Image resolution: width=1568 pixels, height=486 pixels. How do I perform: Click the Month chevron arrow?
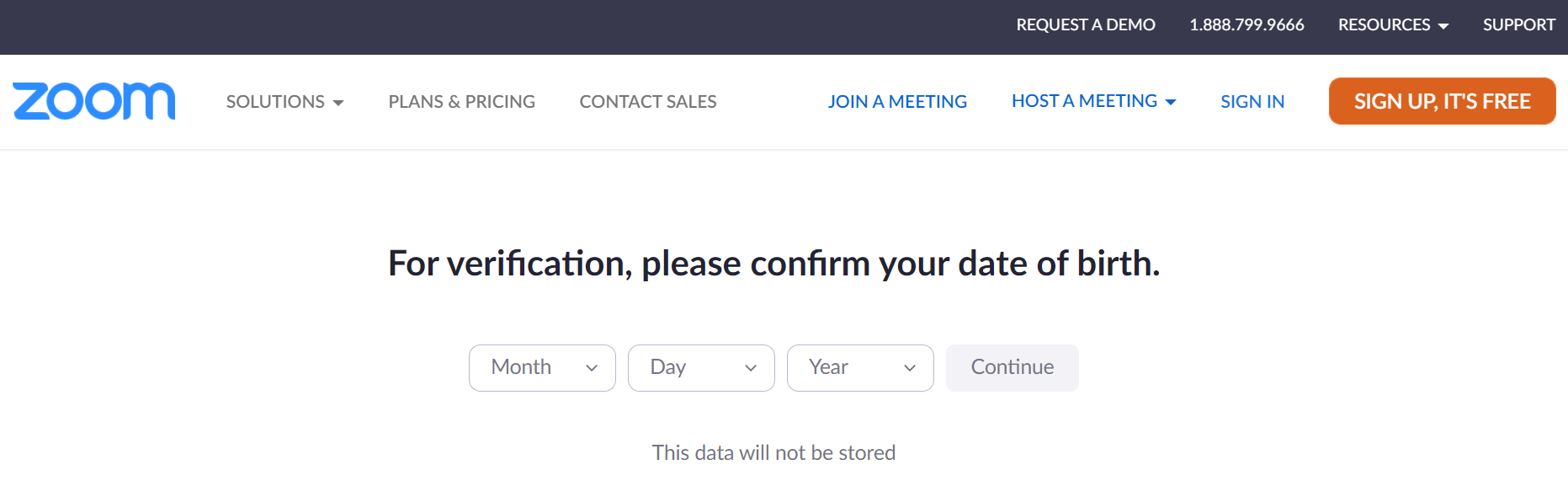click(592, 368)
